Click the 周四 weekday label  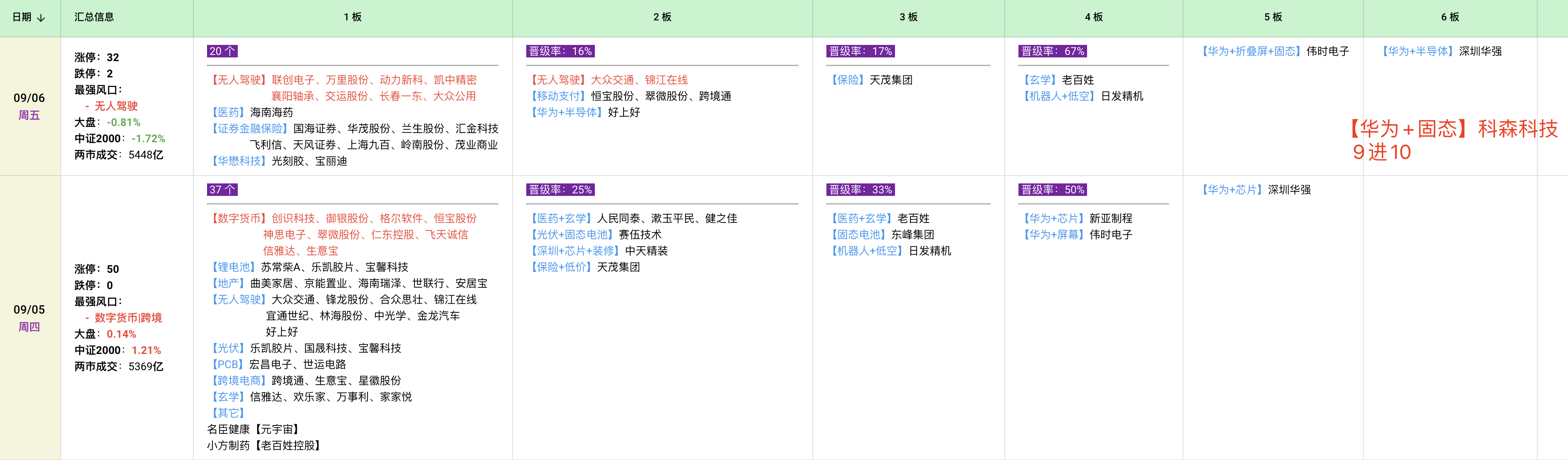[29, 327]
